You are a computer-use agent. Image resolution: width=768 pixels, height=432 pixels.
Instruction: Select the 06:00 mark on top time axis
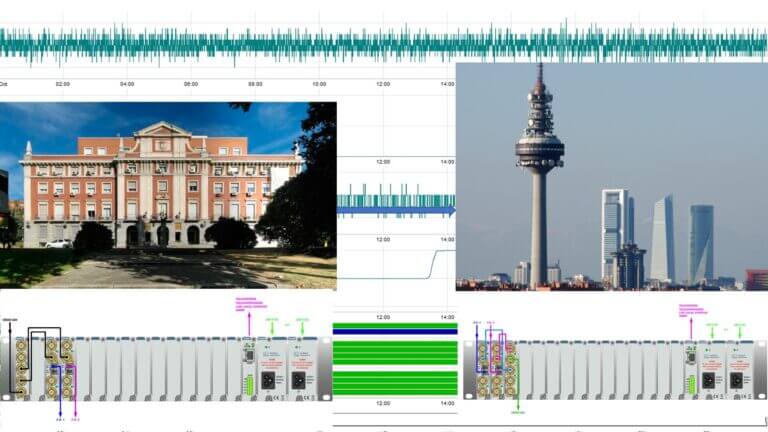coord(191,85)
